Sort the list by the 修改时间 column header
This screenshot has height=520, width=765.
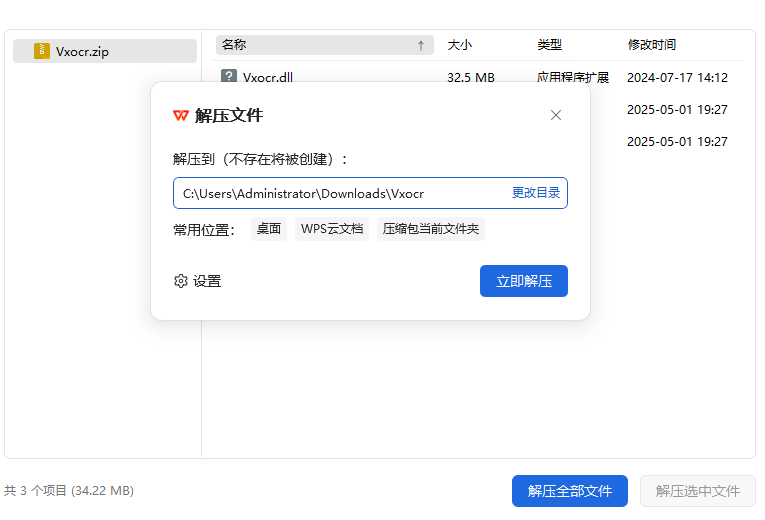tap(652, 45)
